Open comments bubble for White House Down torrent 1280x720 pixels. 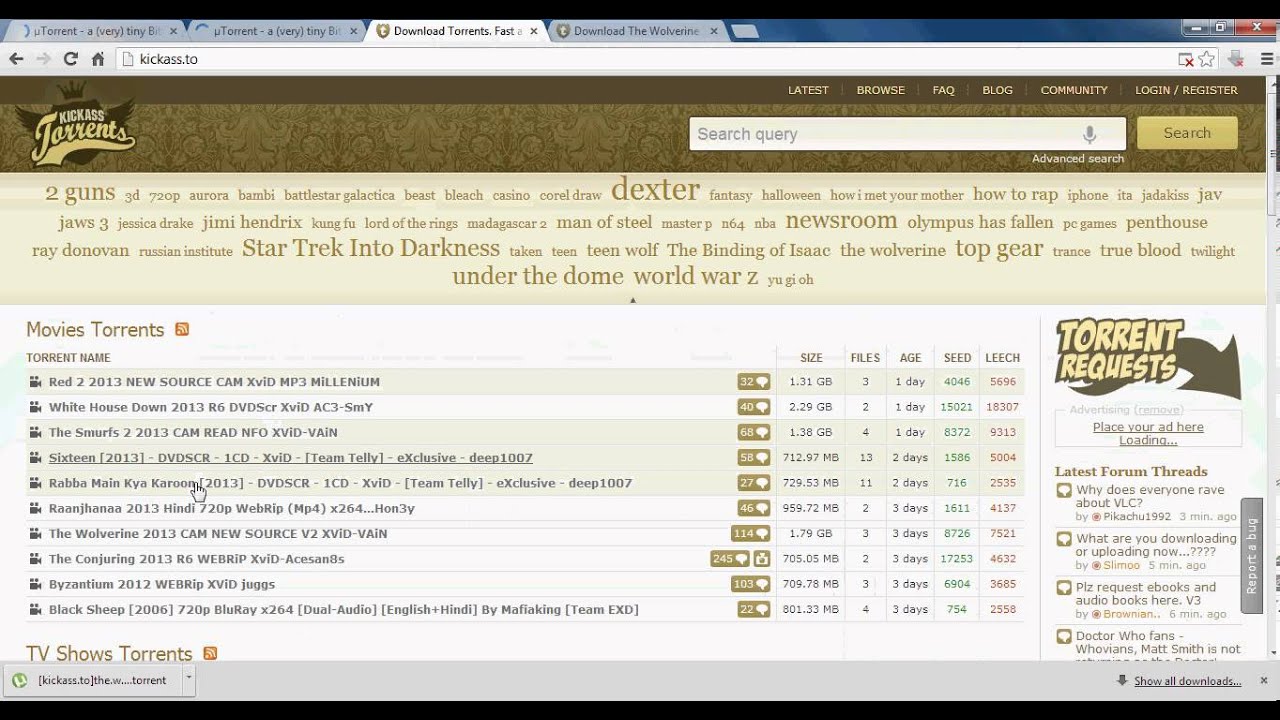[754, 407]
